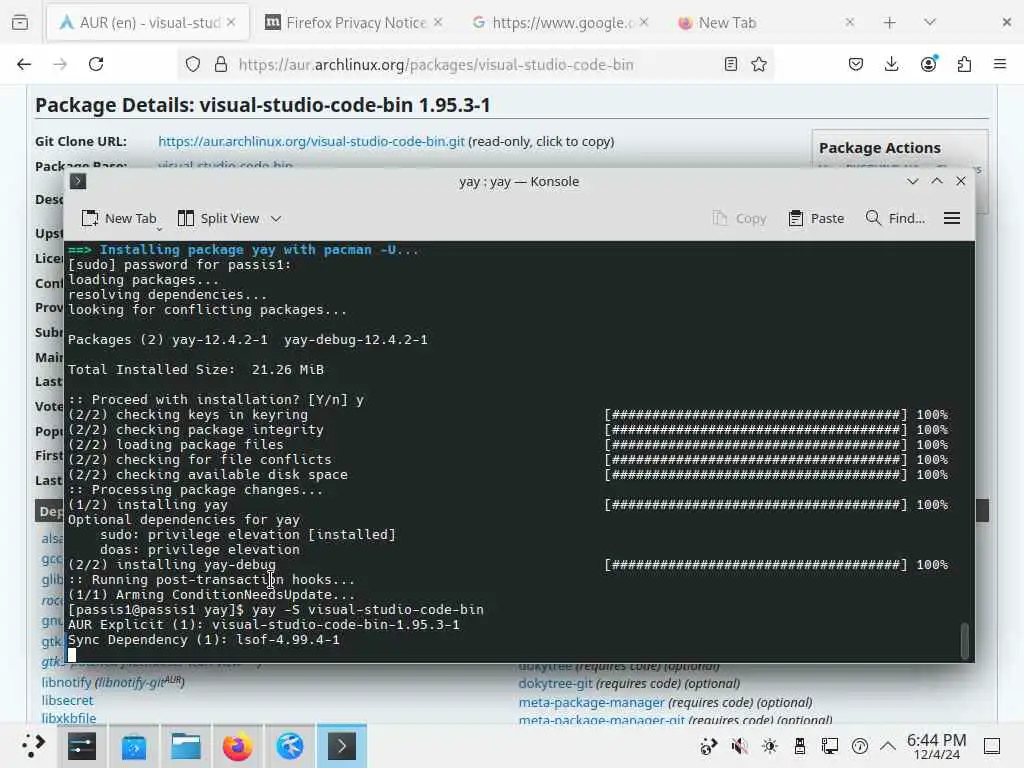The height and width of the screenshot is (768, 1024).
Task: Click Split View in Konsole
Action: point(219,218)
